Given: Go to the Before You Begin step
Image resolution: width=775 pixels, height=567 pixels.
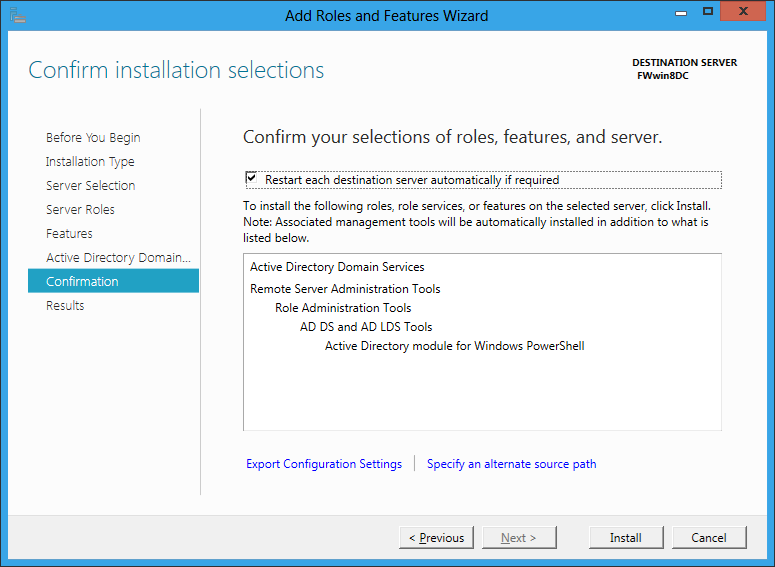Looking at the screenshot, I should coord(93,138).
